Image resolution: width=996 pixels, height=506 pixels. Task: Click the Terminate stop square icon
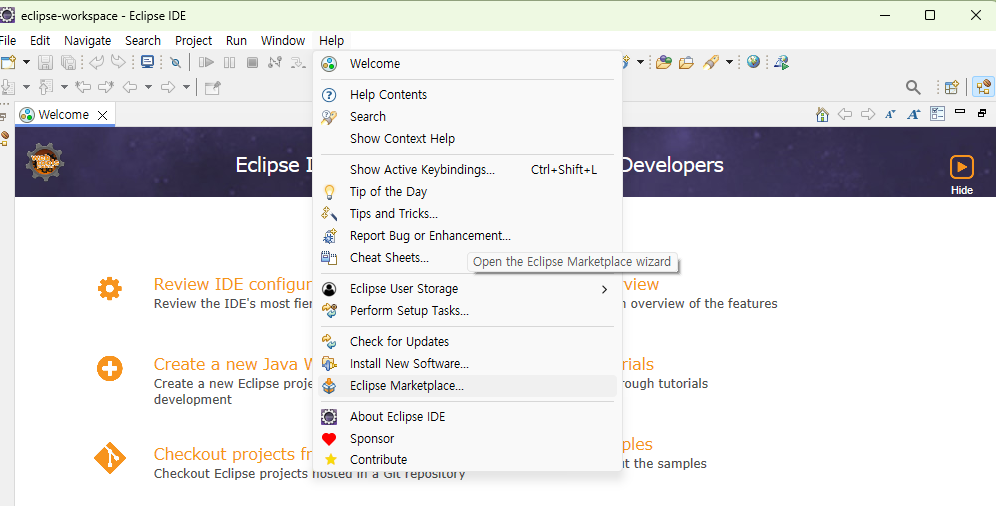[252, 62]
